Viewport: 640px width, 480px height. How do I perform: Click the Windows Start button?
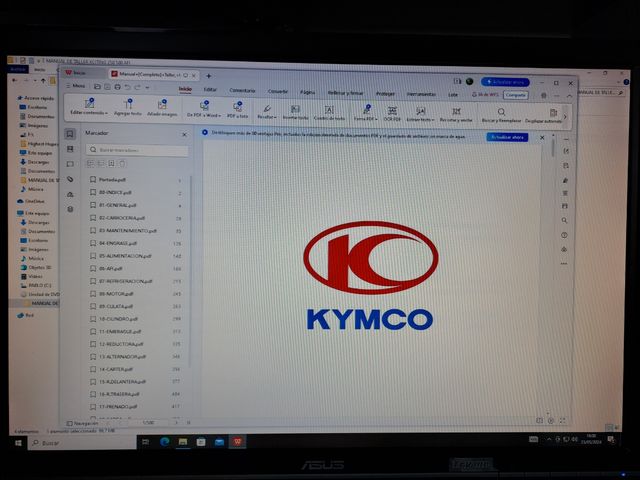(x=18, y=442)
